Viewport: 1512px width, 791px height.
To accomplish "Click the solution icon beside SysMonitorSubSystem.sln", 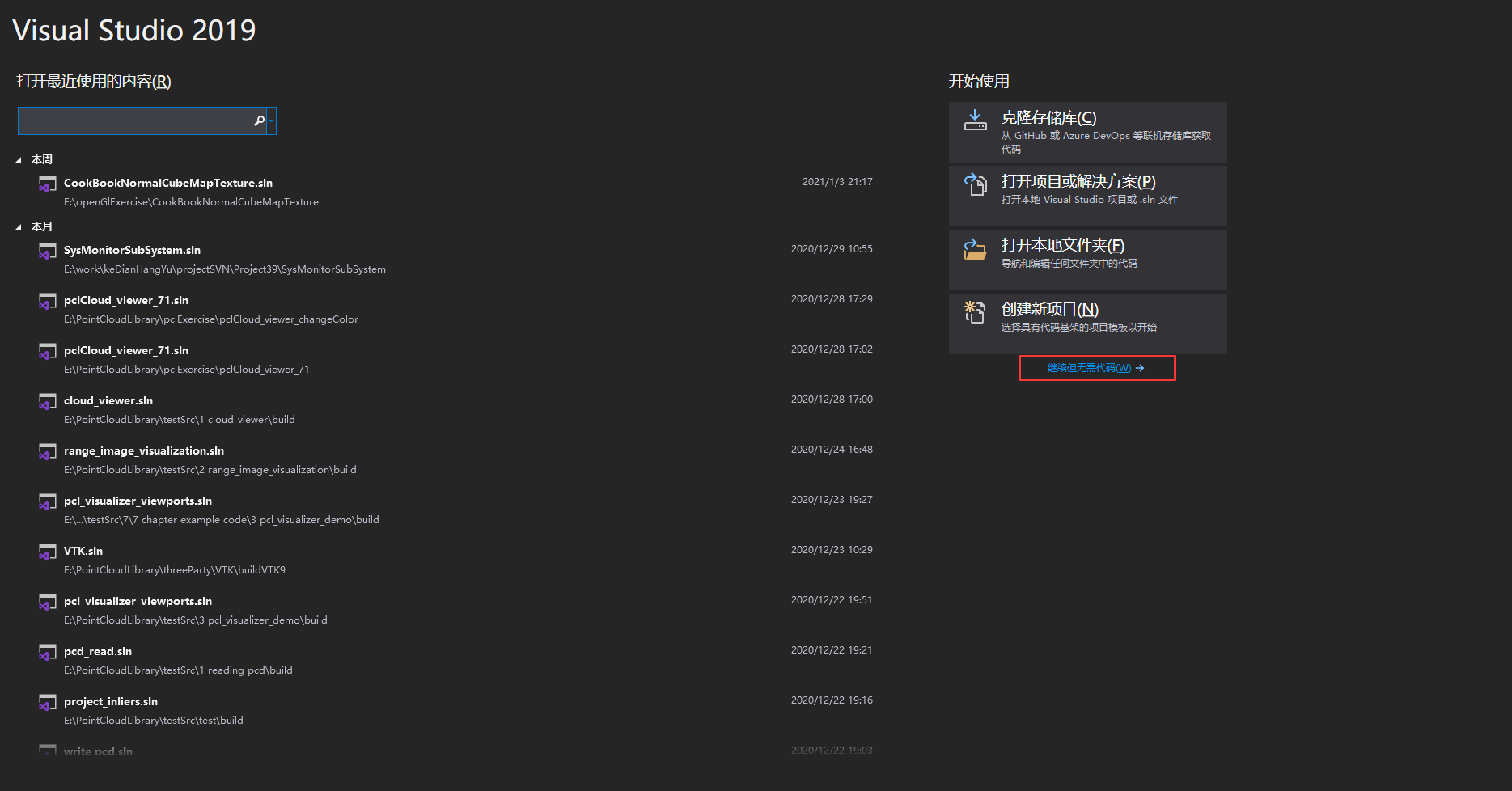I will pos(47,252).
